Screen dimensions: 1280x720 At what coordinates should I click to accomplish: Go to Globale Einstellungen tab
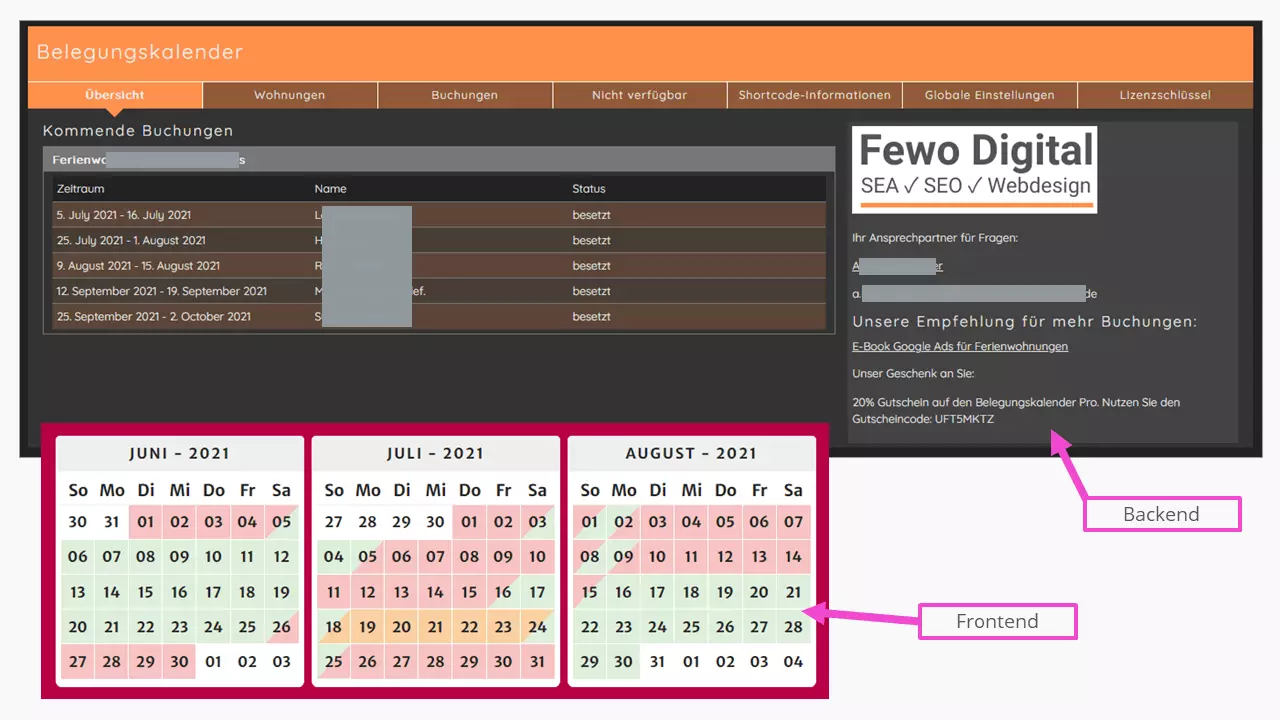point(989,95)
